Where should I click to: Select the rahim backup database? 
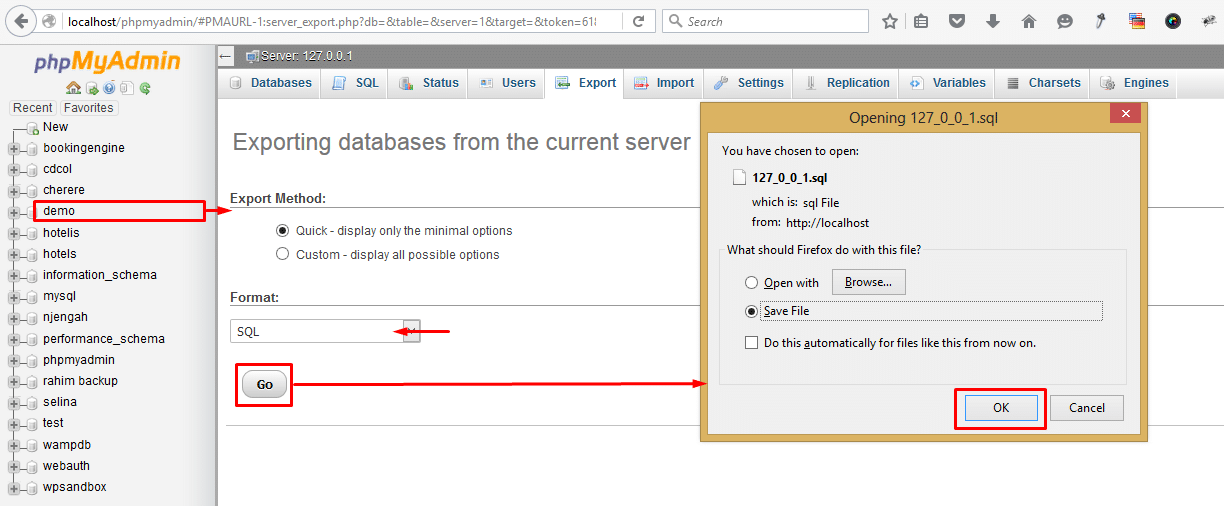(x=80, y=381)
